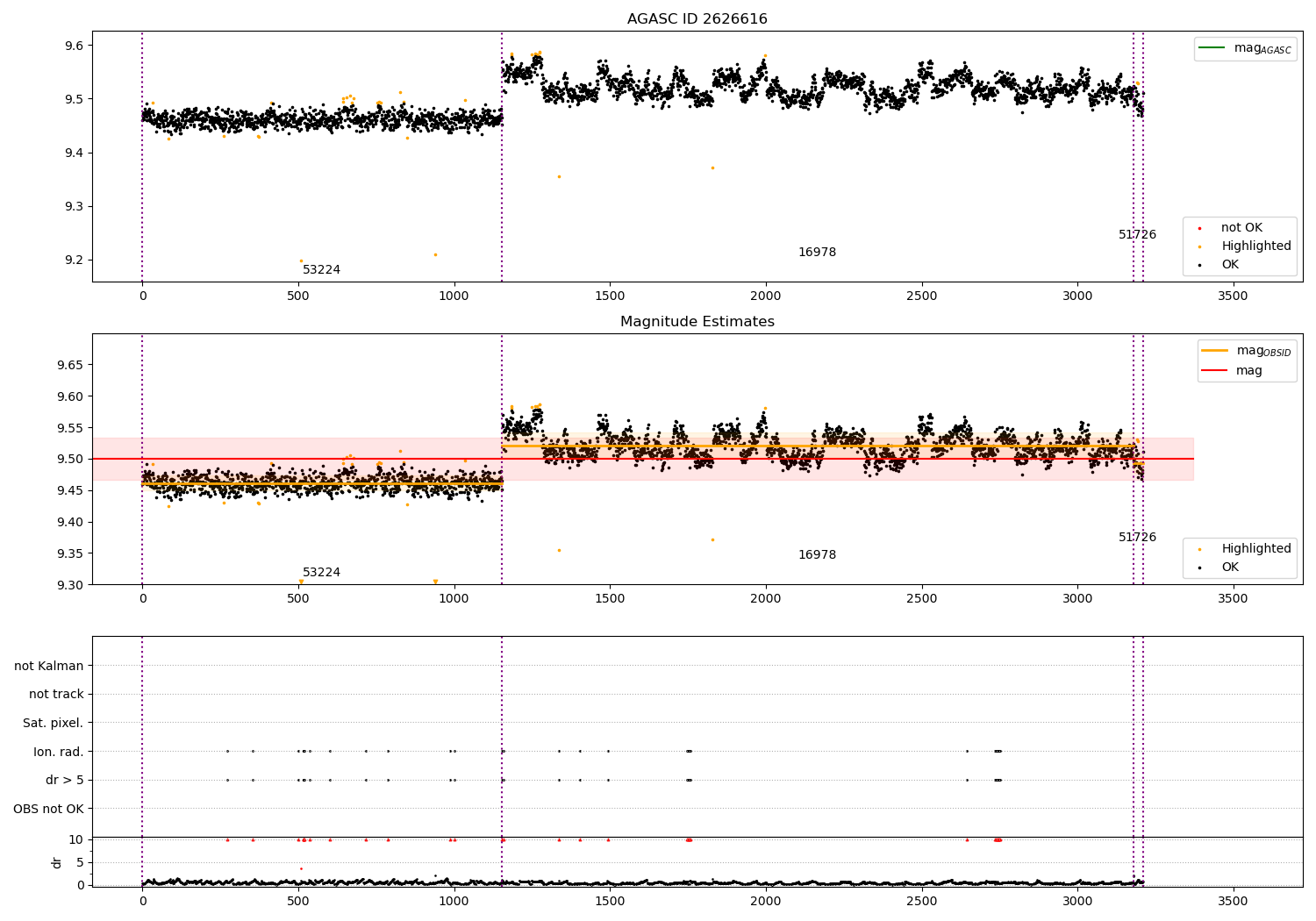
Task: Click the 'Ion. rad.' axis label
Action: [59, 752]
